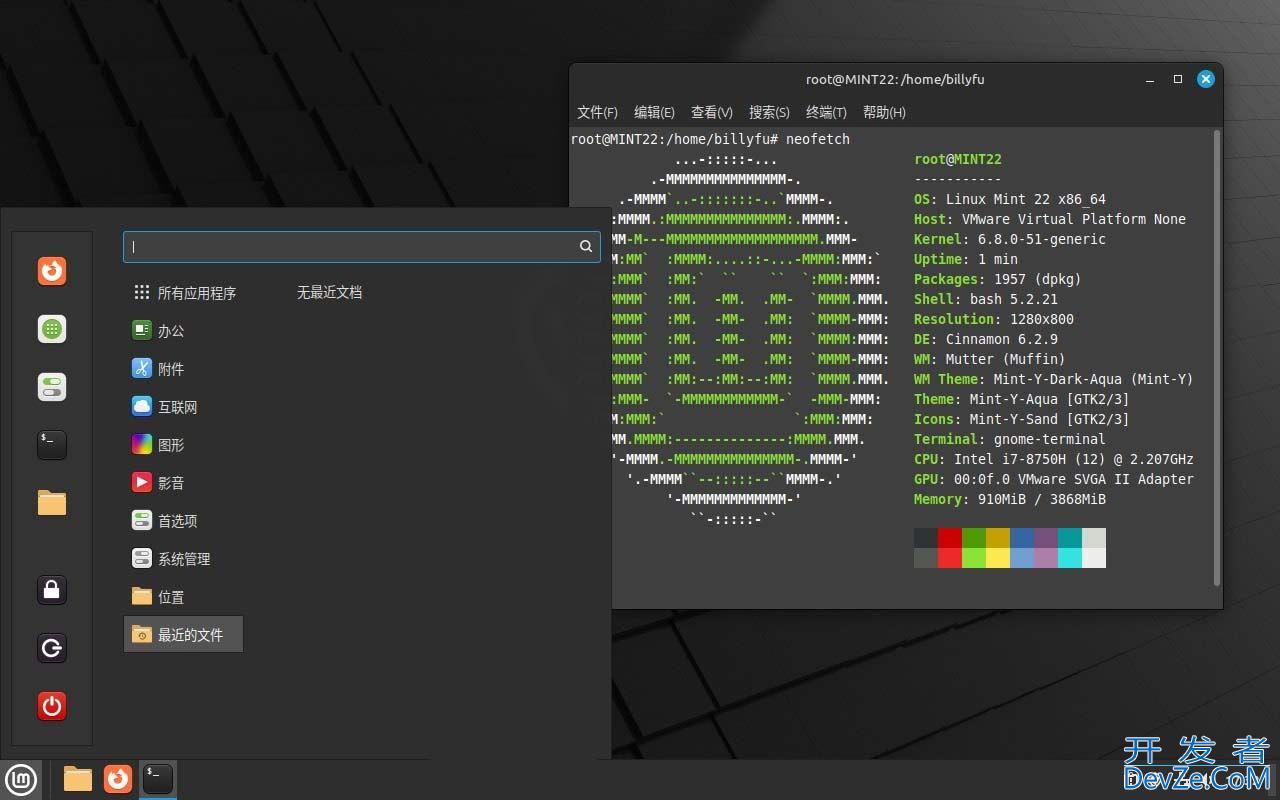Select the 首选项 preferences category

(x=184, y=521)
